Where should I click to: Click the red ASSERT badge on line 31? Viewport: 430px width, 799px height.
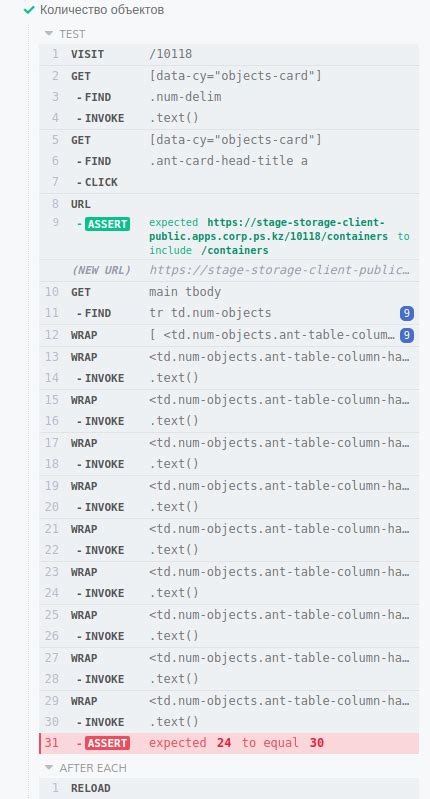pos(108,743)
